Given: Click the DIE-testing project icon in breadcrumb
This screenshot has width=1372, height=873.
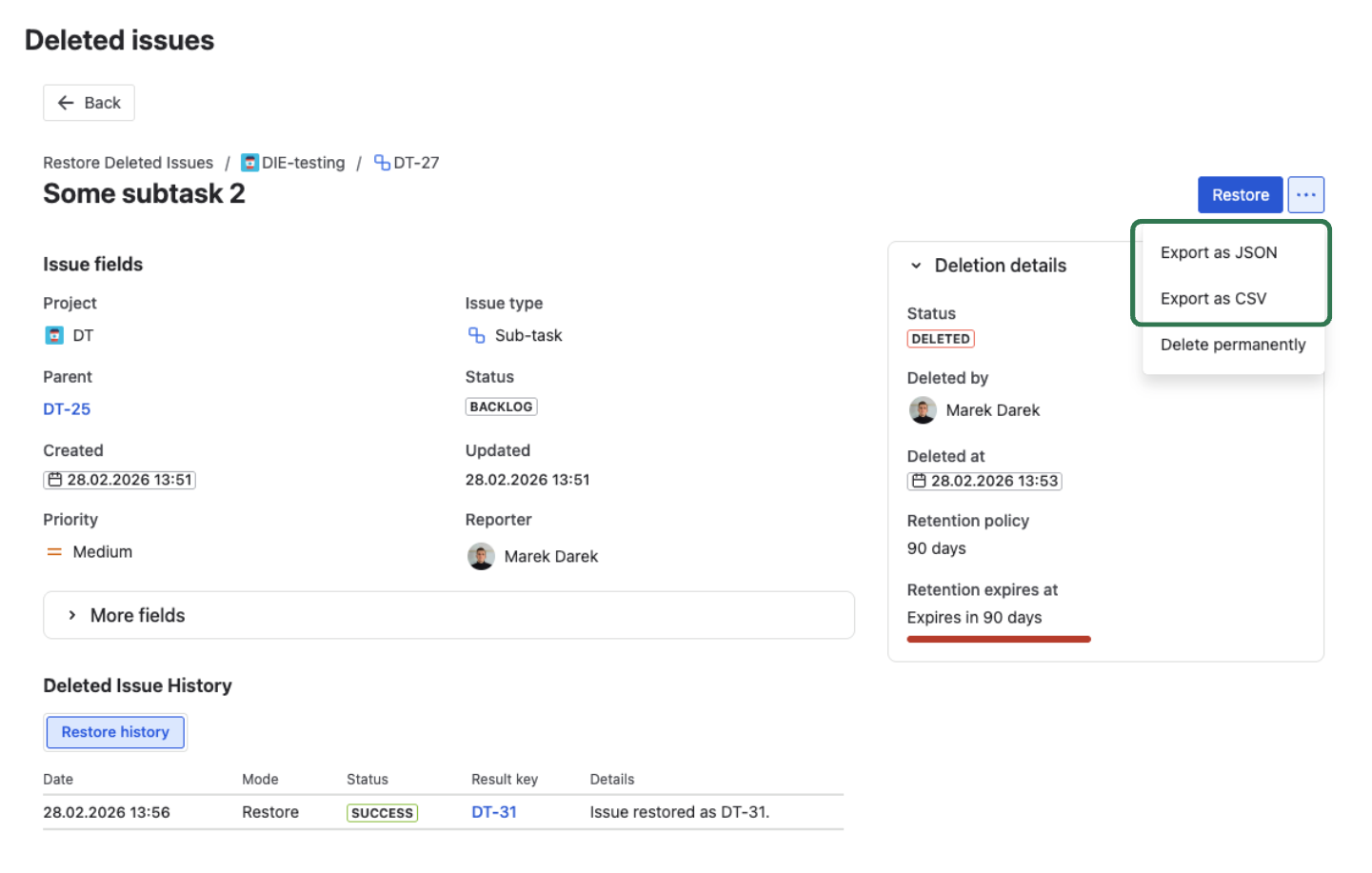Looking at the screenshot, I should coord(249,162).
